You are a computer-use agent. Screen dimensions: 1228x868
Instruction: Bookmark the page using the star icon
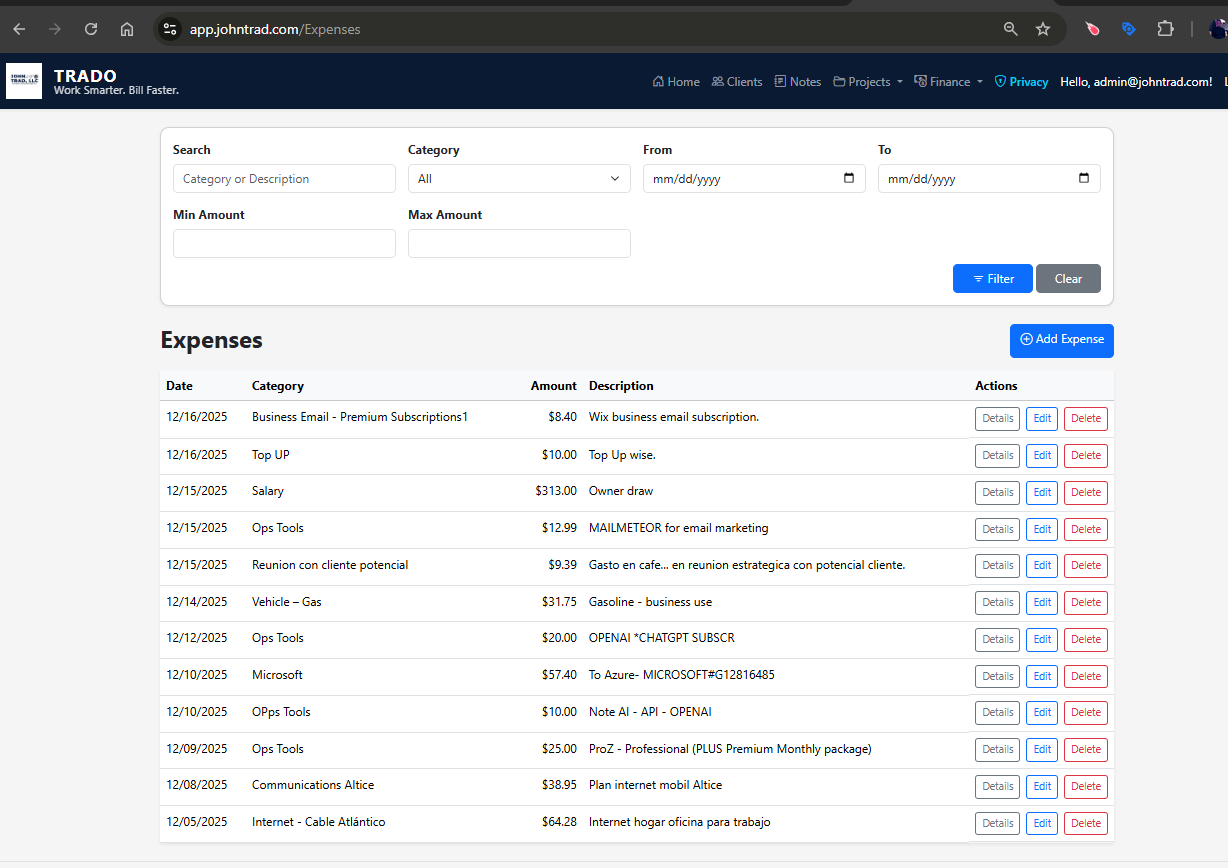coord(1043,29)
